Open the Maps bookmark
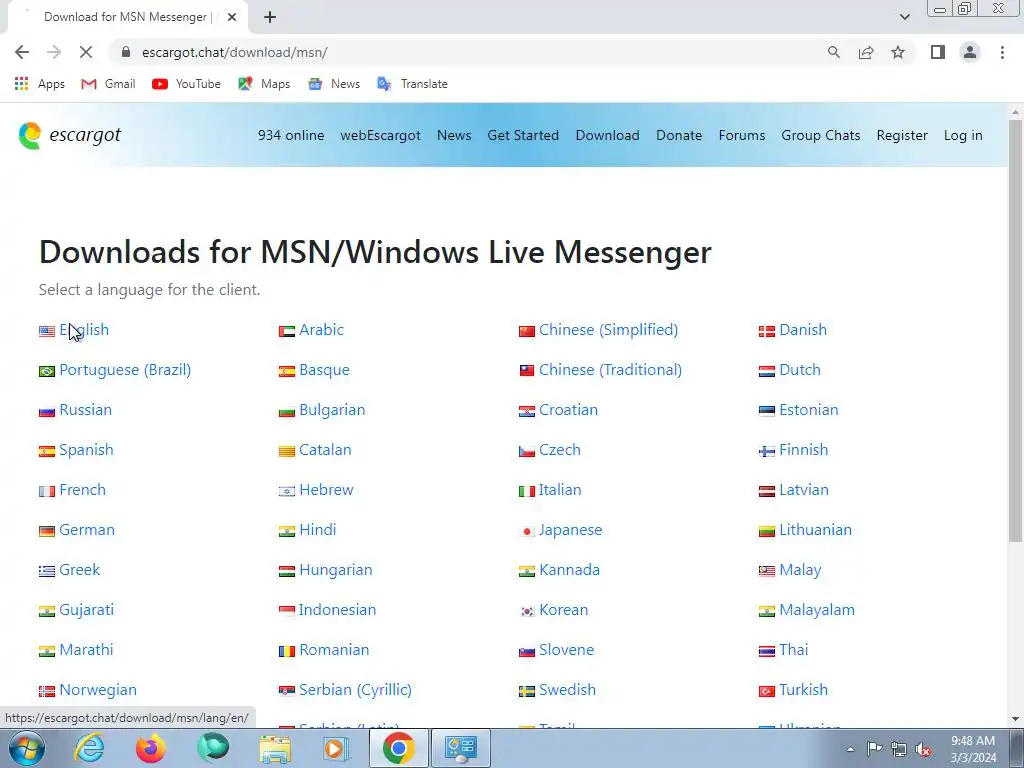Image resolution: width=1024 pixels, height=768 pixels. coord(264,84)
